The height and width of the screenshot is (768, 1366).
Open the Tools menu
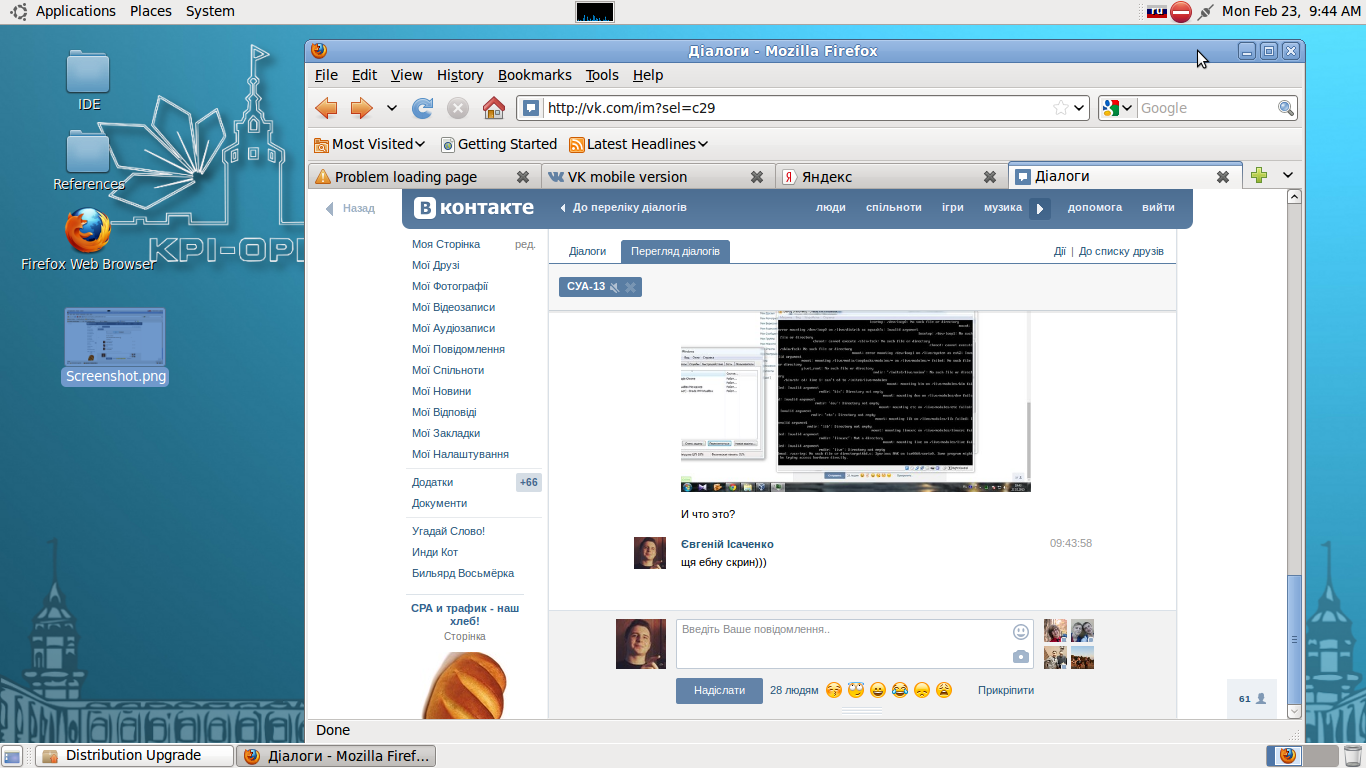coord(602,75)
